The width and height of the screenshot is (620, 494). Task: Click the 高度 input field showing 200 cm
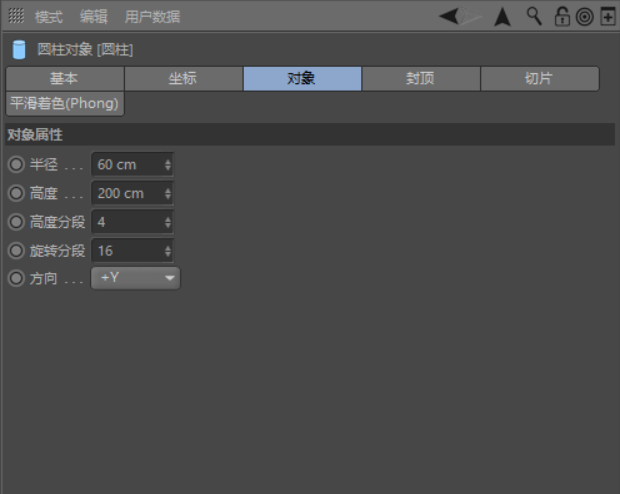125,193
